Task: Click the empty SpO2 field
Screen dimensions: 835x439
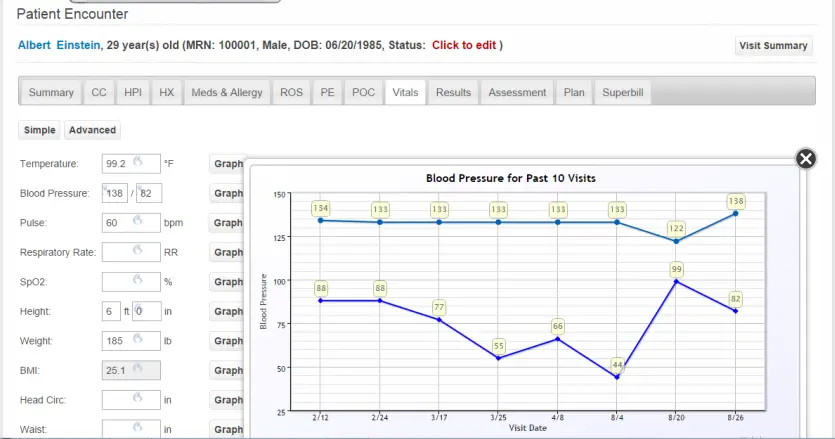Action: (x=131, y=282)
